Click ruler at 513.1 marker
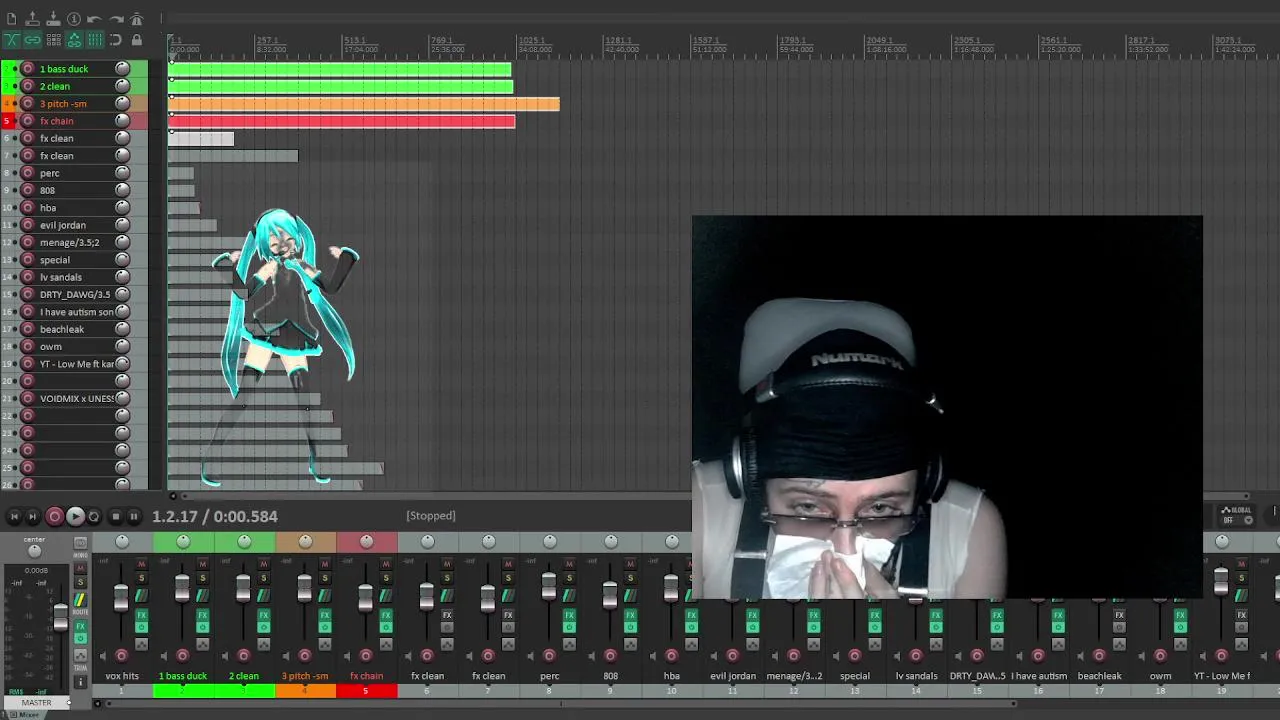Image resolution: width=1280 pixels, height=720 pixels. tap(357, 40)
